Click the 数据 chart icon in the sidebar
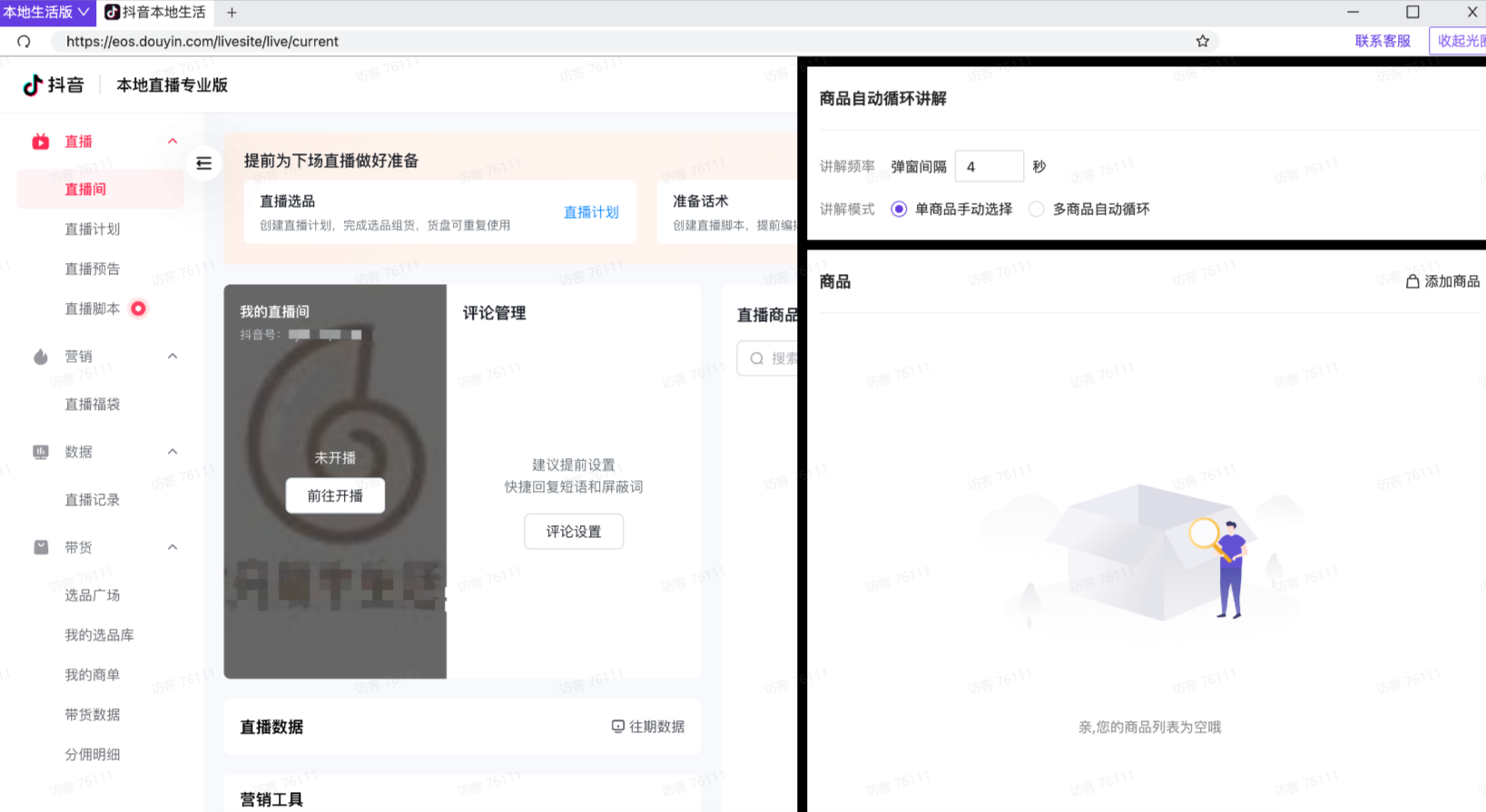The width and height of the screenshot is (1486, 812). tap(41, 452)
